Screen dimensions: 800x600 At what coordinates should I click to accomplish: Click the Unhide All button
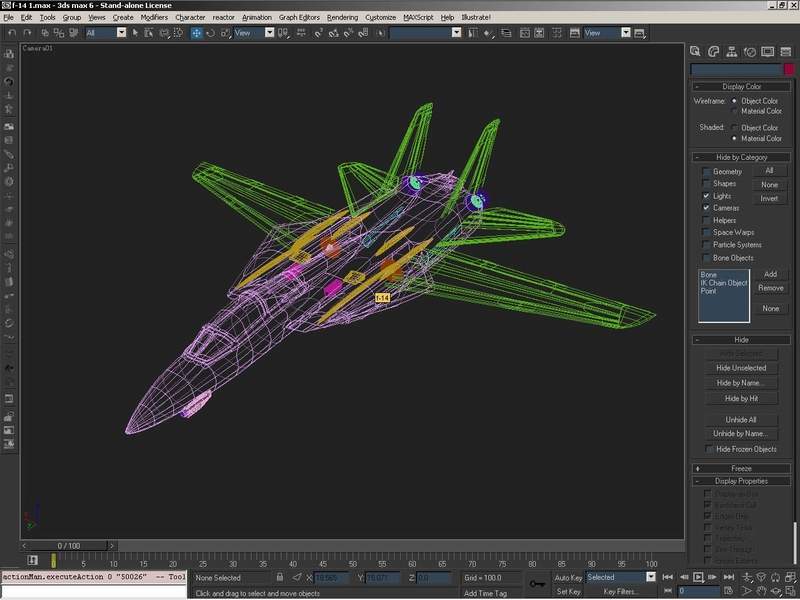click(x=741, y=419)
